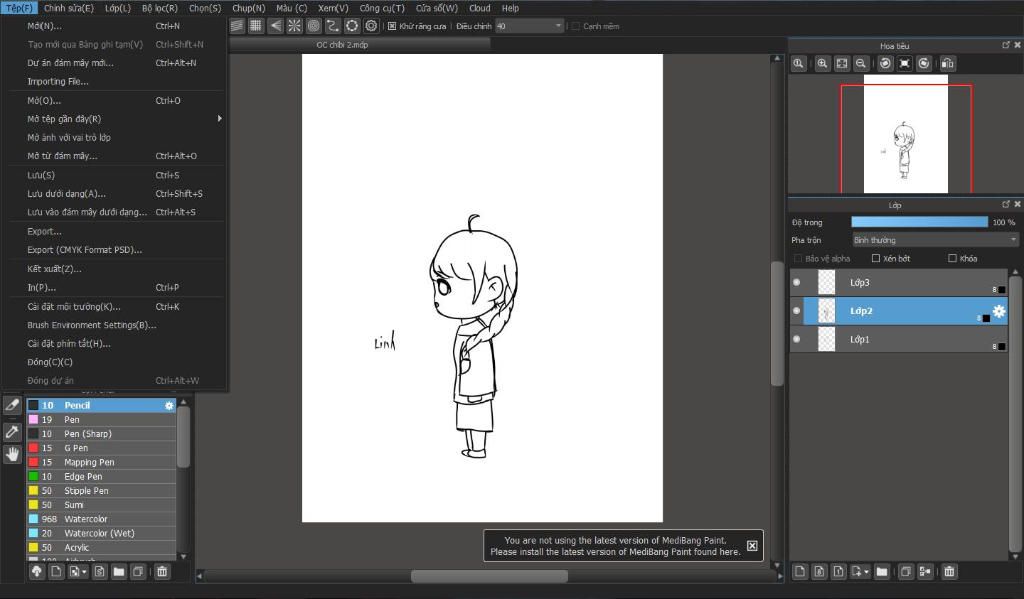Choose Export... from the file menu
1024x599 pixels.
pos(116,231)
